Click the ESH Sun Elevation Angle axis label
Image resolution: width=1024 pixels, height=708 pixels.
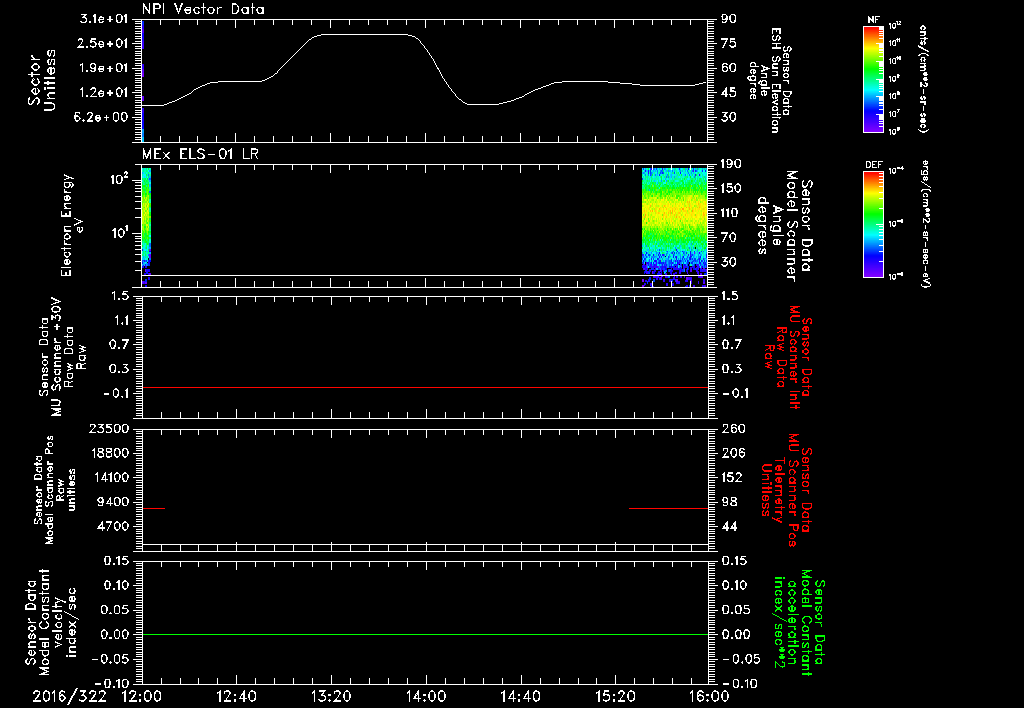pyautogui.click(x=769, y=80)
